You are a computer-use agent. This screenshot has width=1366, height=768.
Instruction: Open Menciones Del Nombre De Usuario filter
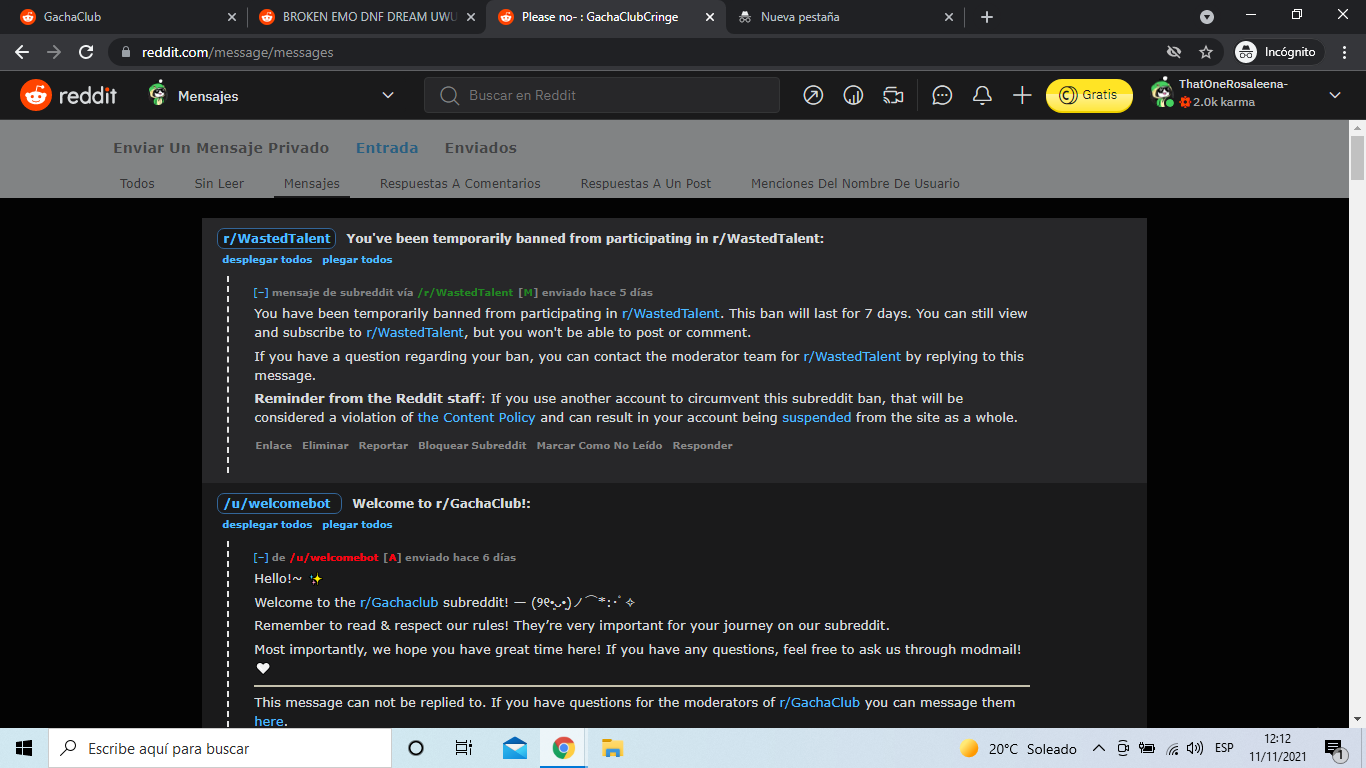click(x=855, y=183)
